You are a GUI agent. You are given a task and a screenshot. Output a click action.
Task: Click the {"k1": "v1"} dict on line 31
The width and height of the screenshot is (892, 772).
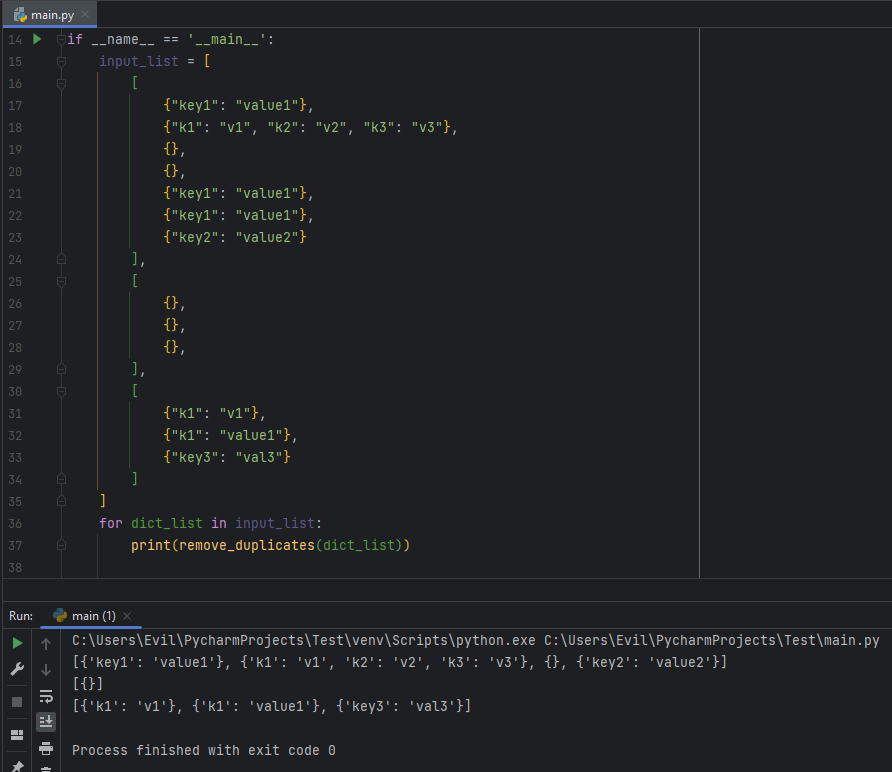(x=211, y=413)
